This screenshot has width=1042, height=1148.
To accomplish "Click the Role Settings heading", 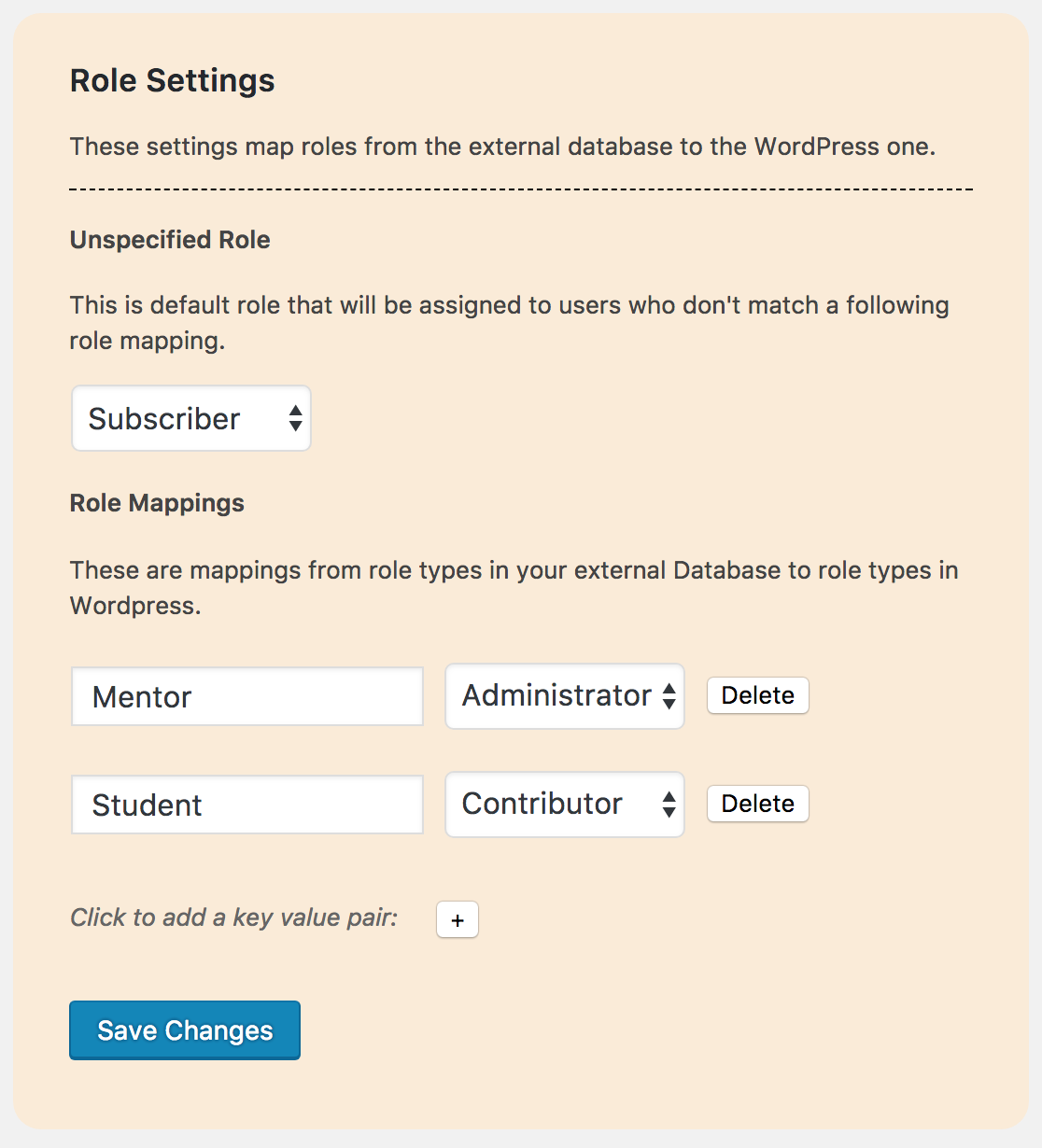I will 173,80.
